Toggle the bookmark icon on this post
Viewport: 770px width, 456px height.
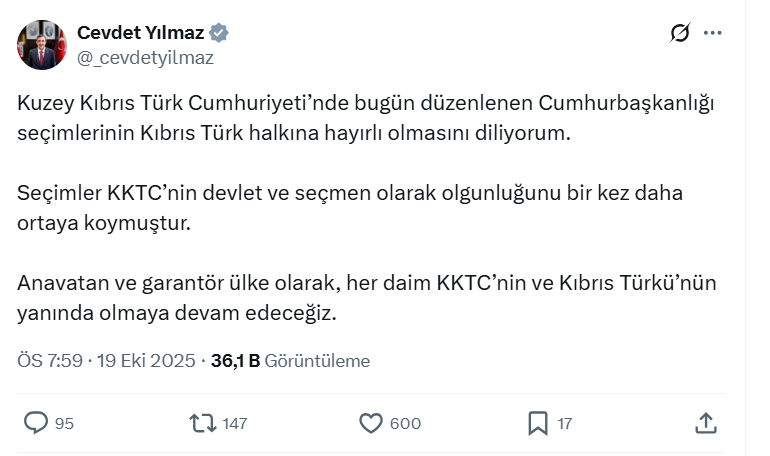pos(537,423)
